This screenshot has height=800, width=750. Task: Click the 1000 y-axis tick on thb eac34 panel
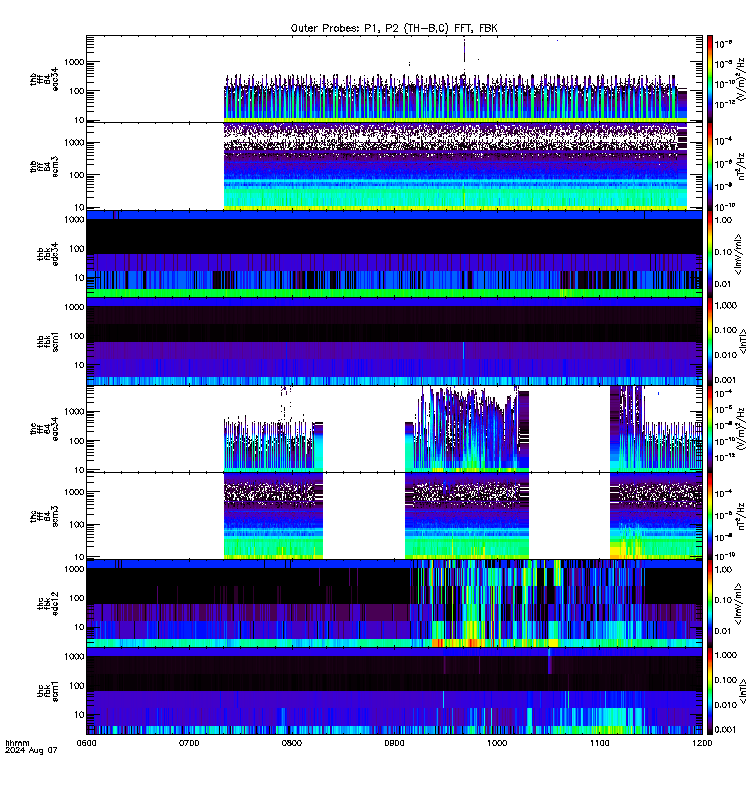74,62
